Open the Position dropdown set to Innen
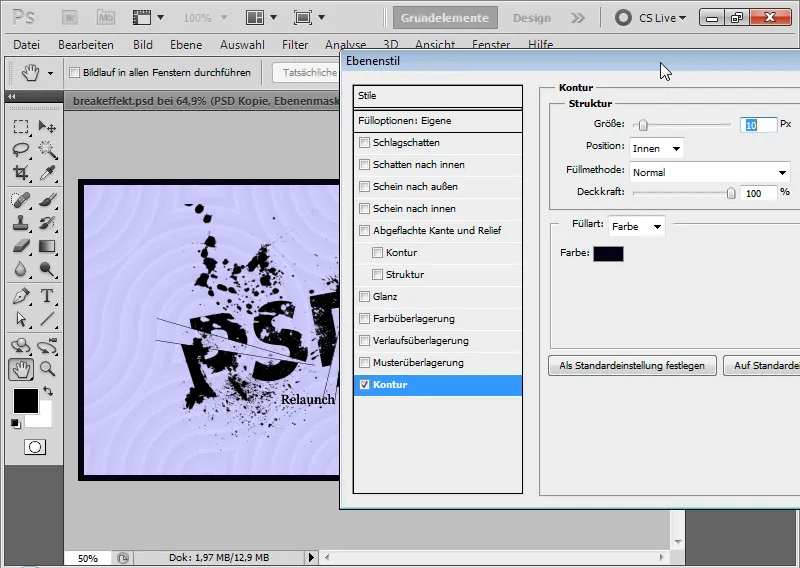The image size is (800, 568). pos(656,149)
